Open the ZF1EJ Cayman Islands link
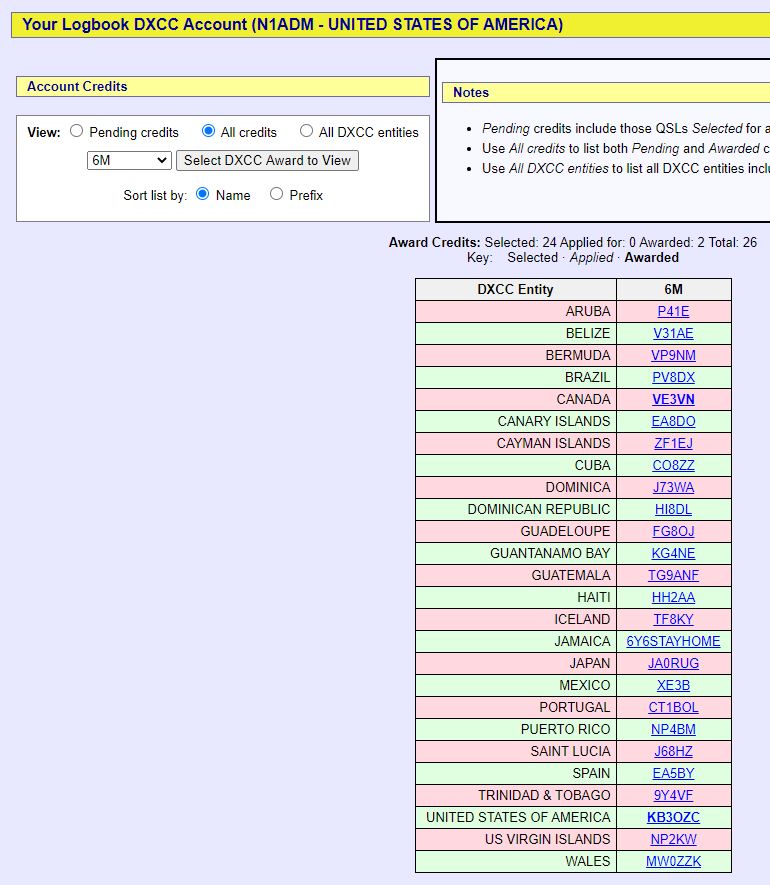770x885 pixels. tap(673, 444)
